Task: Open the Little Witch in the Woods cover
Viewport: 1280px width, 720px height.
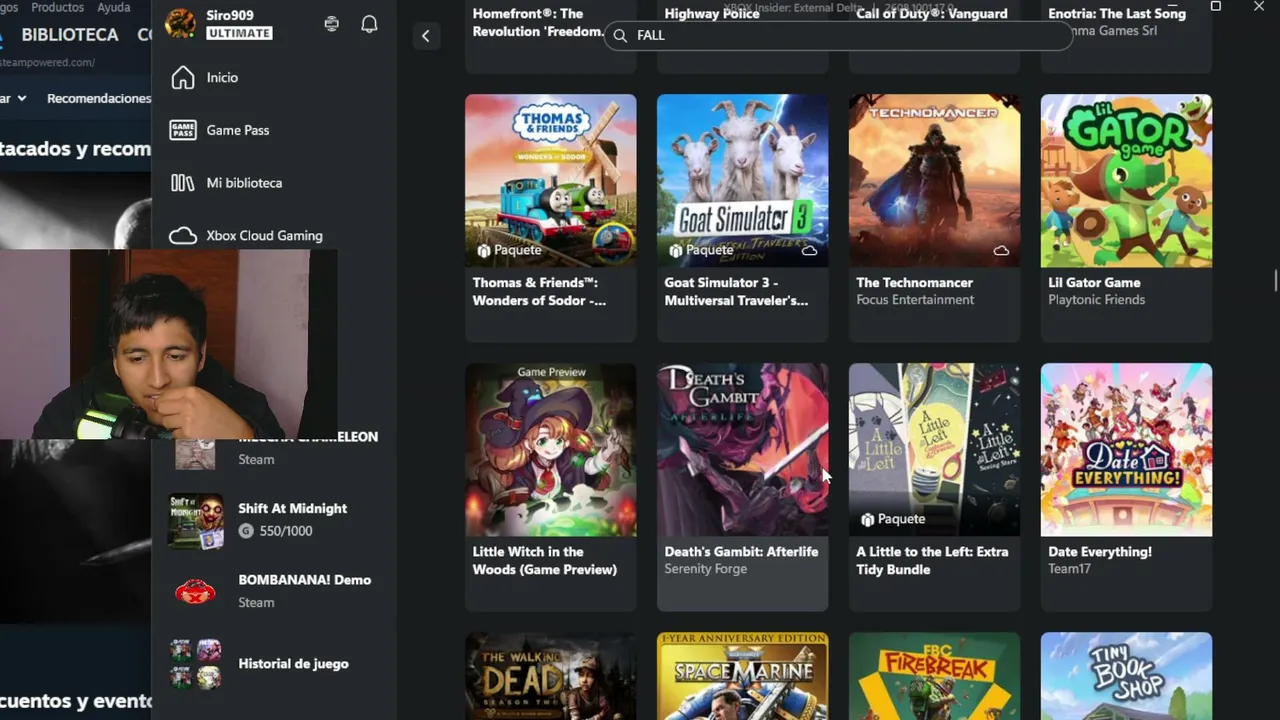Action: point(550,450)
